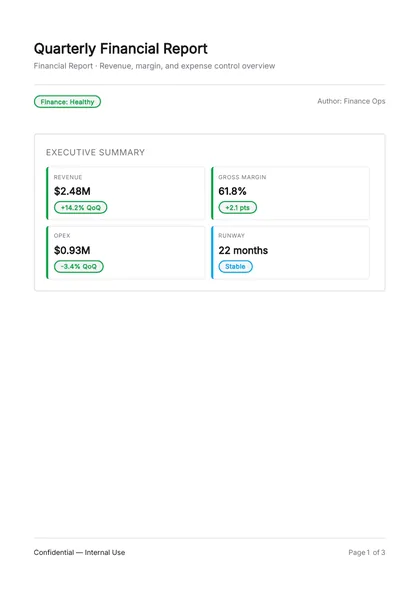Viewport: 420px width, 594px height.
Task: Click the Financial Report subtitle line
Action: pyautogui.click(x=154, y=66)
